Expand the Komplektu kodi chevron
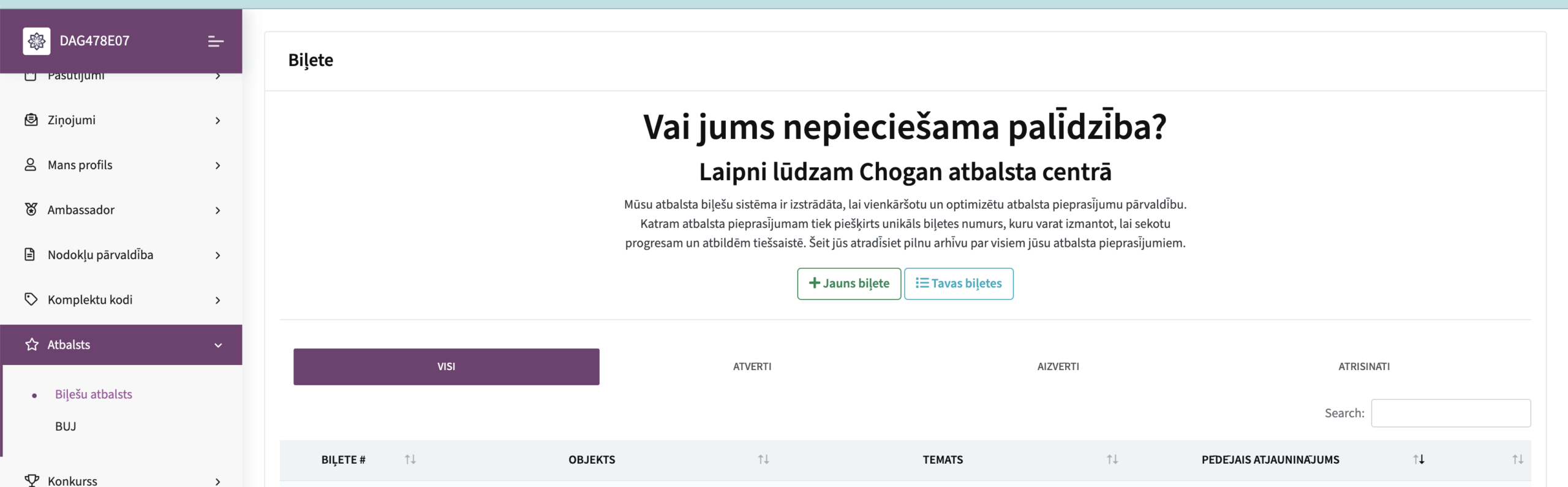The width and height of the screenshot is (1568, 487). (218, 300)
